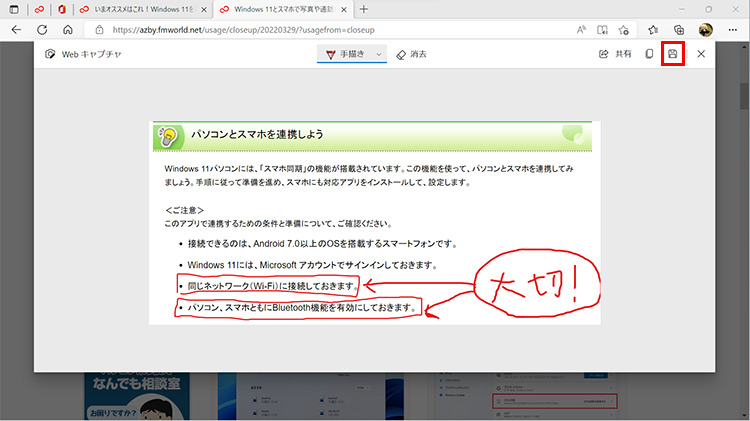The image size is (750, 421).
Task: Open the user profile avatar
Action: click(x=705, y=30)
